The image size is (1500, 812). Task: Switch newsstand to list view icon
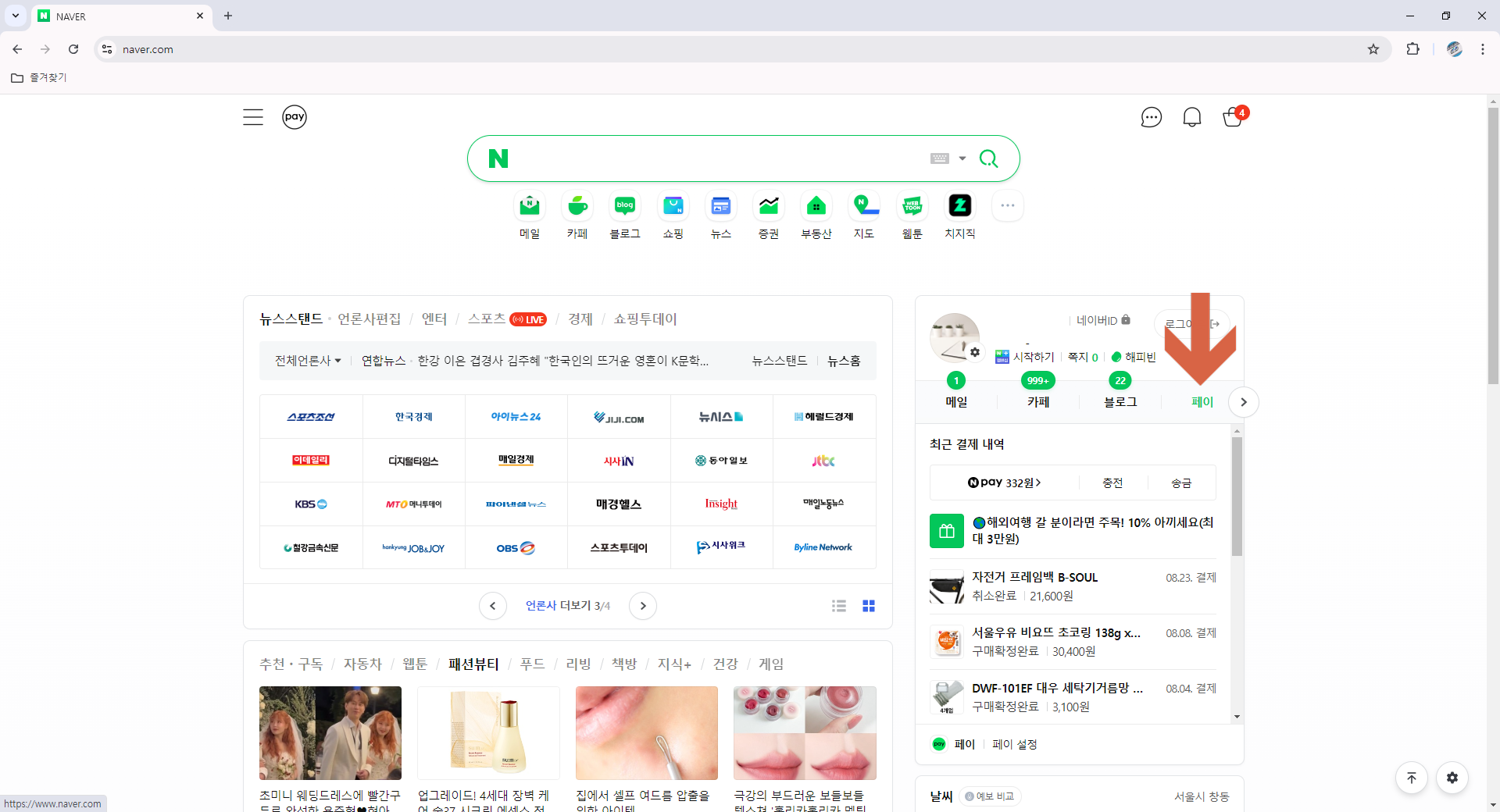coord(839,606)
